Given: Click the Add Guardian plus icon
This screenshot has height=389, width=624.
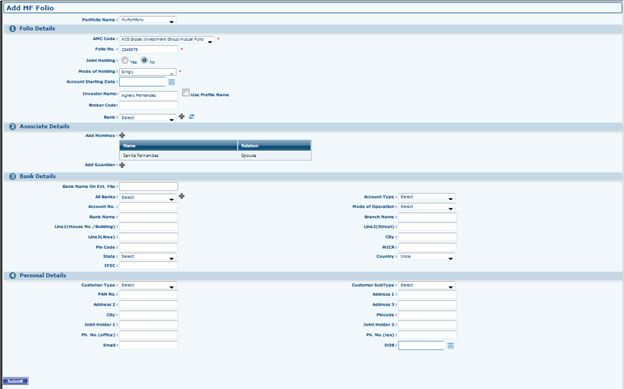Looking at the screenshot, I should [x=122, y=165].
